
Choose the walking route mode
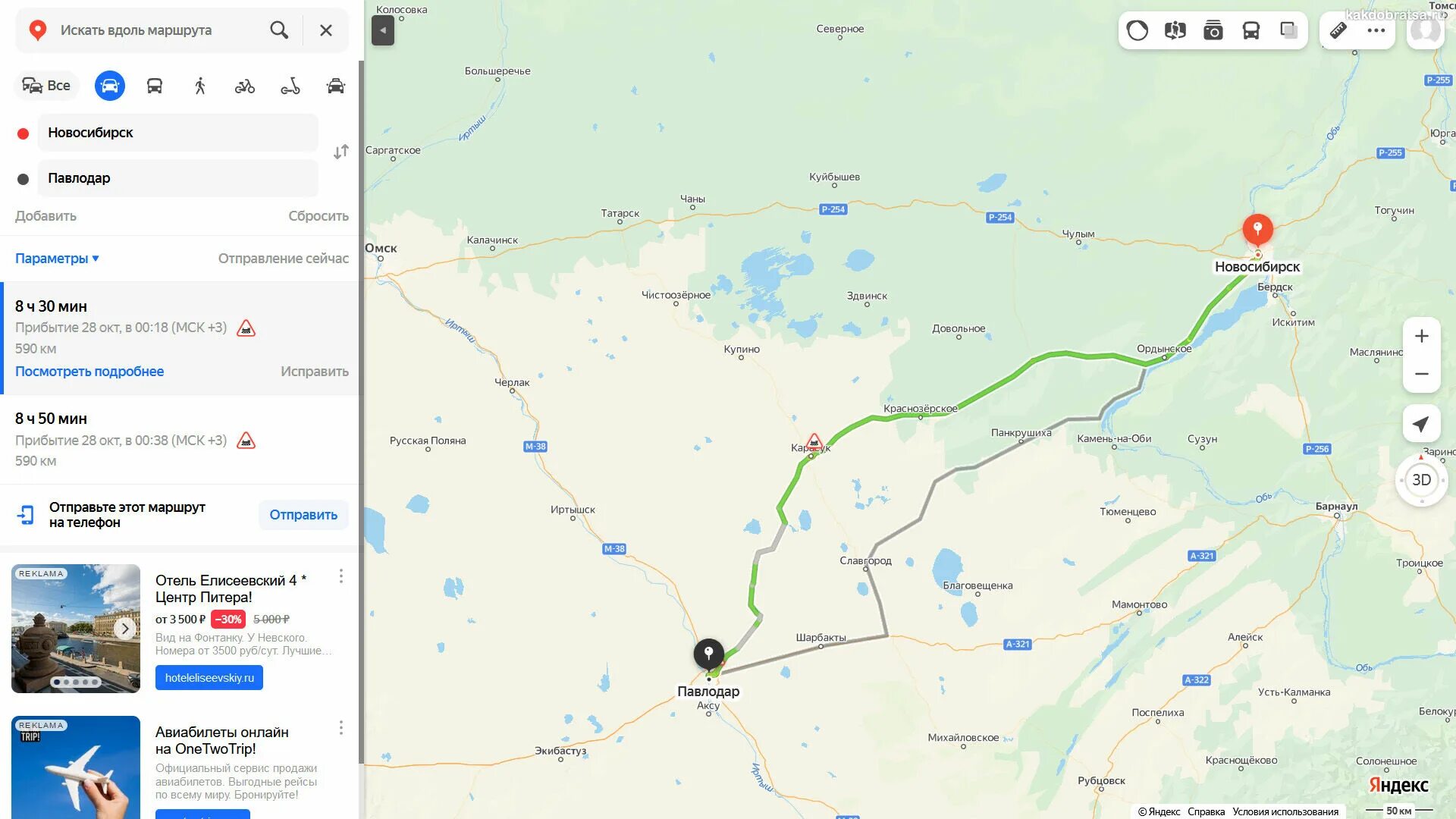click(x=200, y=86)
